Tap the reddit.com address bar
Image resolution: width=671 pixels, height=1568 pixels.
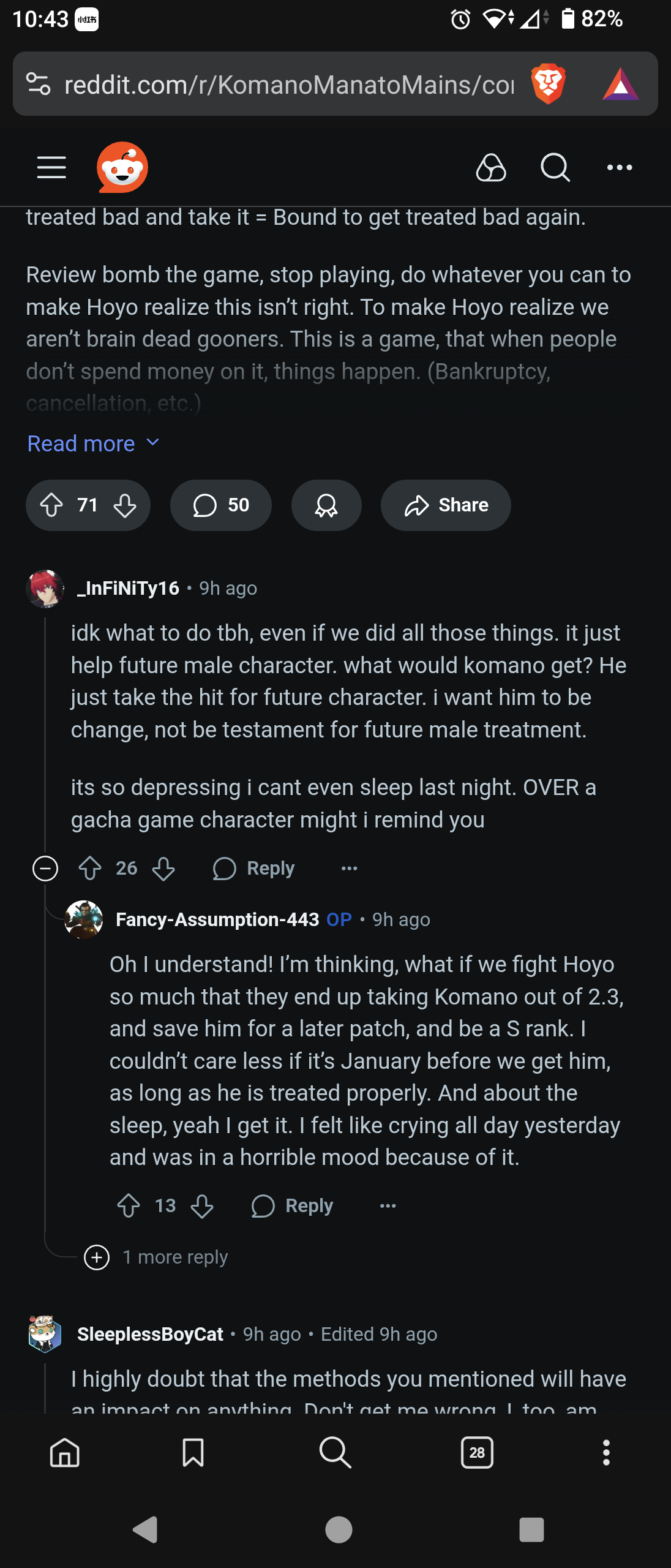288,84
